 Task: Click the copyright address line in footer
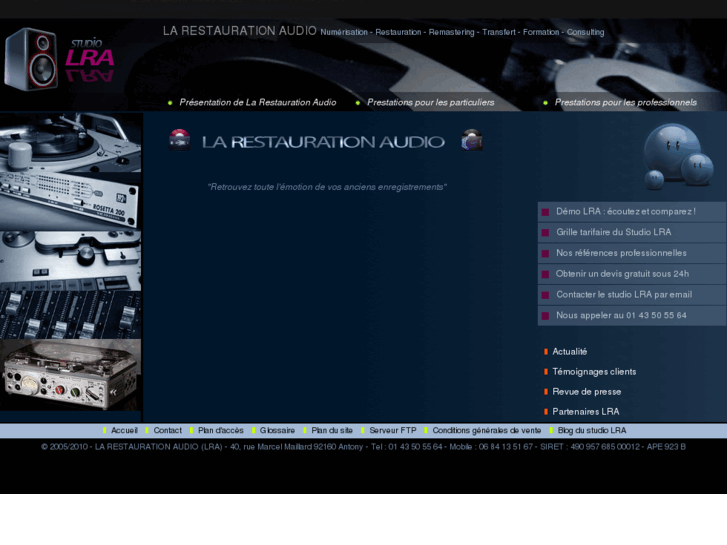[363, 447]
